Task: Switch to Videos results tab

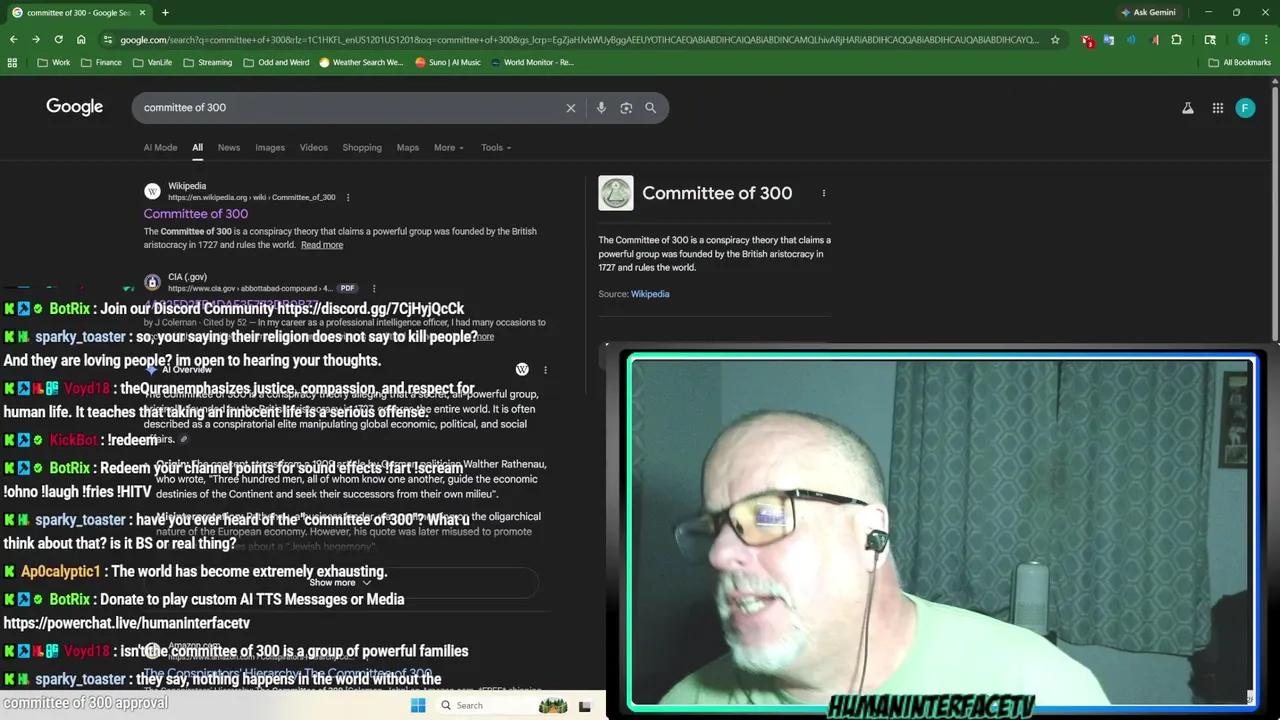Action: click(x=314, y=148)
